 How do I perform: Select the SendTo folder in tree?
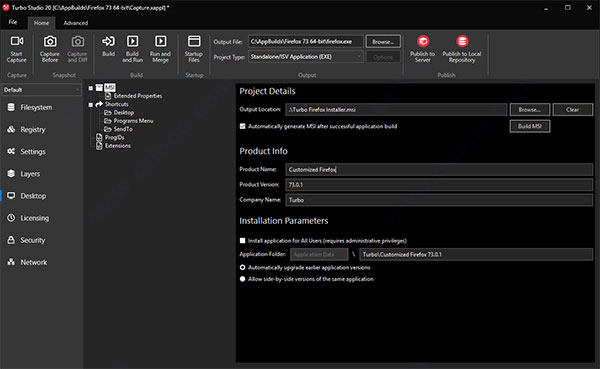(123, 129)
